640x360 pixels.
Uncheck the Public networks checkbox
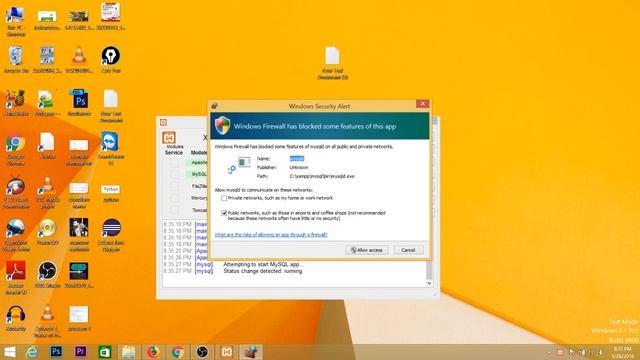click(224, 213)
